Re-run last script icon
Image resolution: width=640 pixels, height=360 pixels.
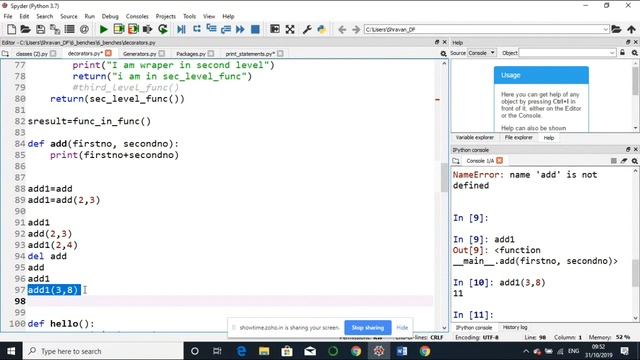tap(163, 29)
